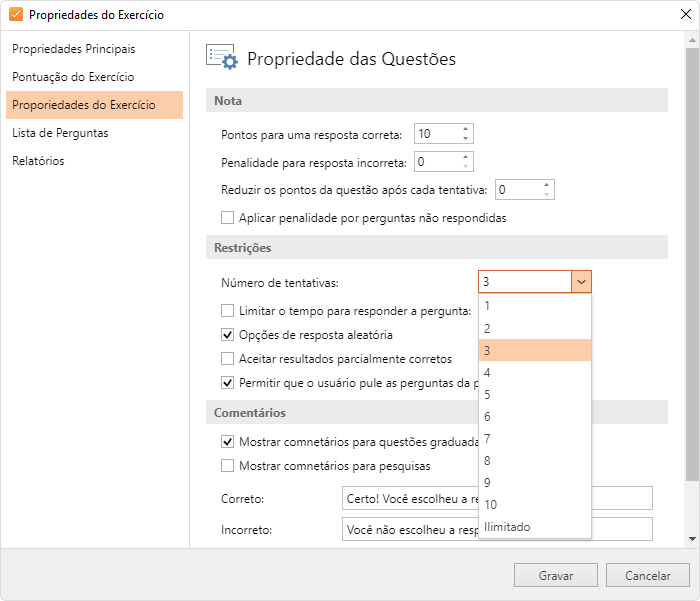This screenshot has width=700, height=601.
Task: Increase points for correct answer
Action: [x=465, y=129]
